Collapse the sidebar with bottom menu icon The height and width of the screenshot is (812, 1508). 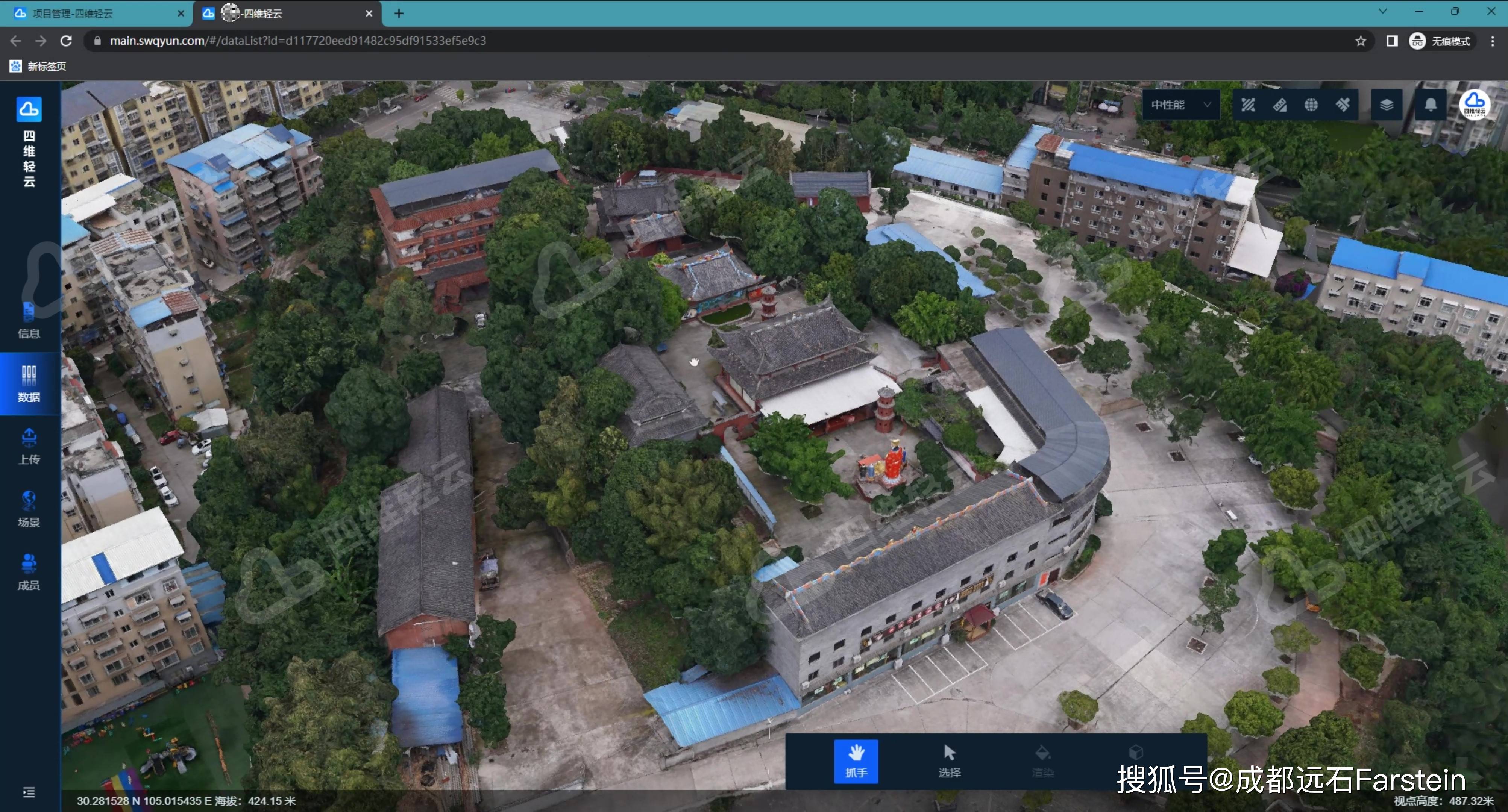coord(29,792)
